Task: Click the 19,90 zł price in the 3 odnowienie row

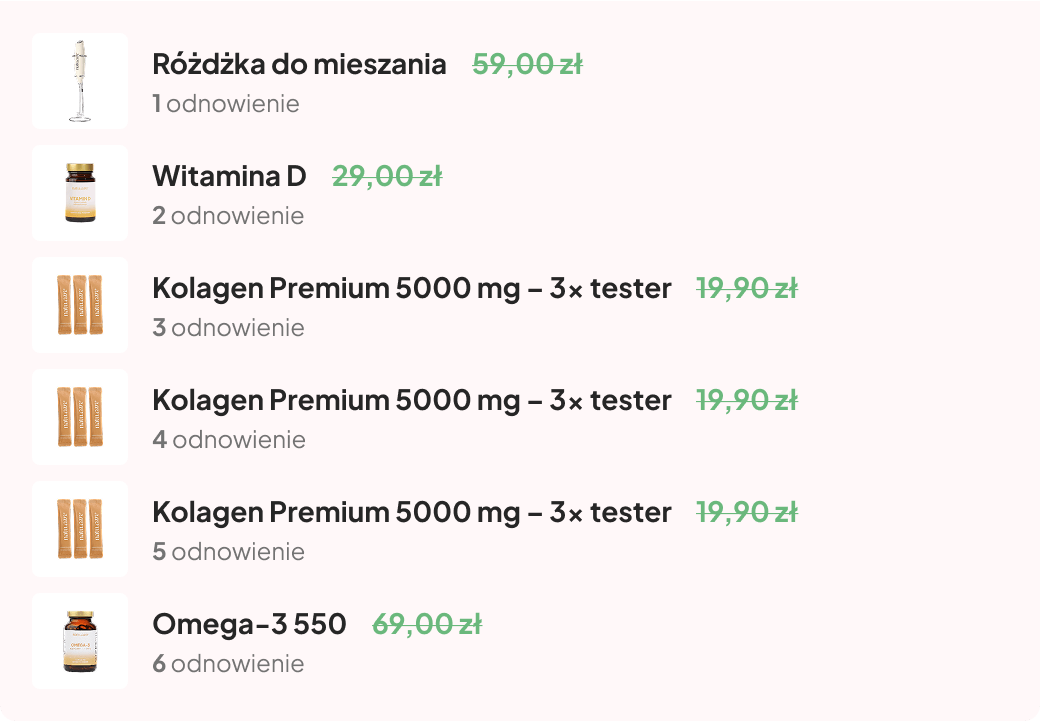Action: coord(747,288)
